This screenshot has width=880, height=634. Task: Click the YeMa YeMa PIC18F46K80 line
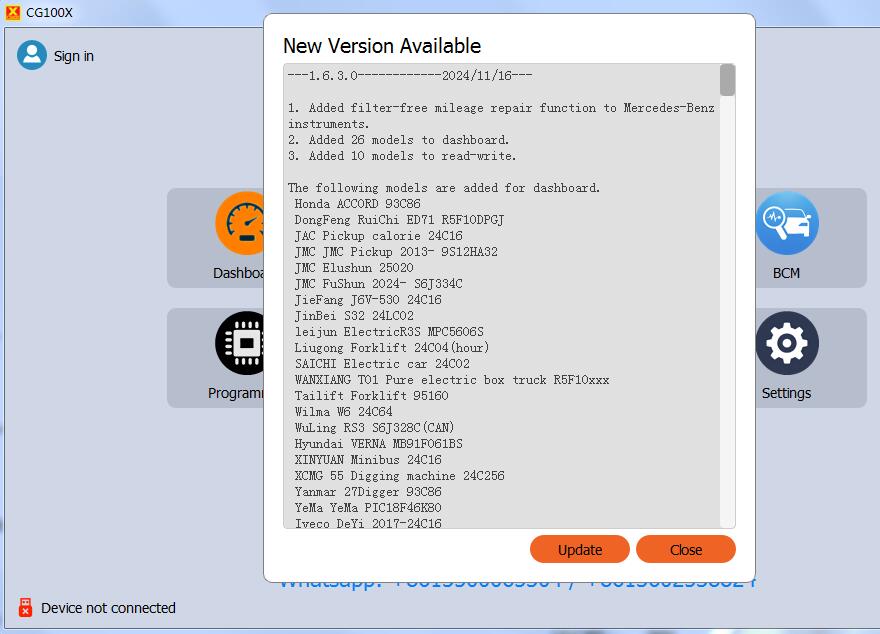(368, 508)
